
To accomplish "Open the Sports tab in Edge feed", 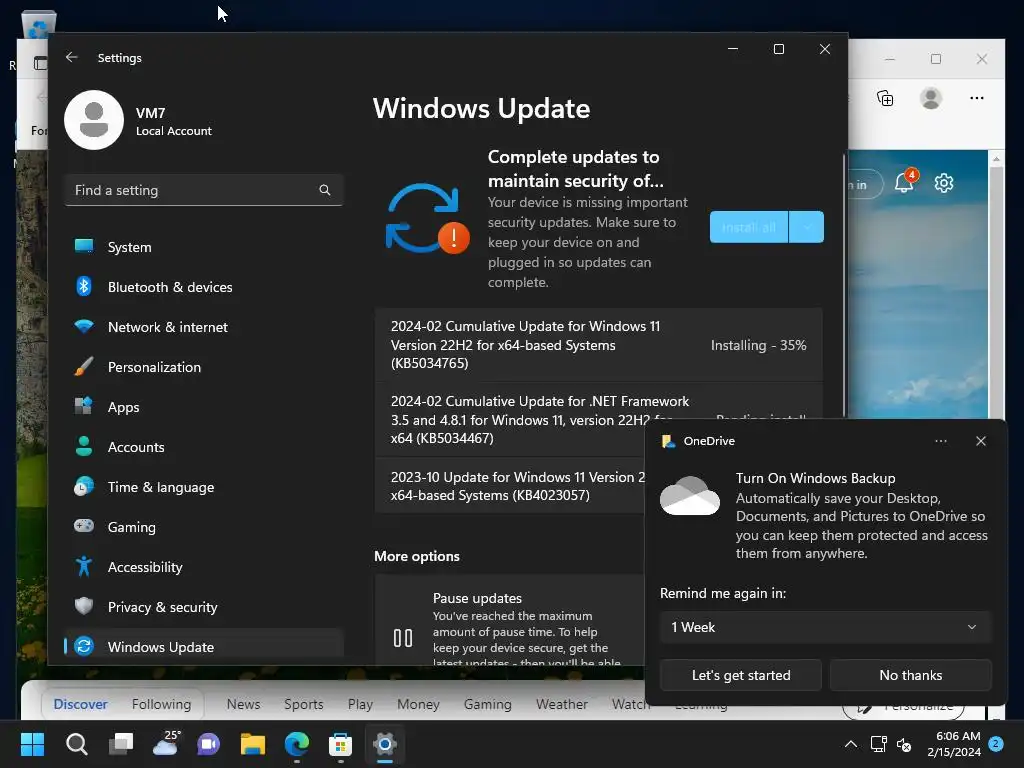I will [304, 704].
